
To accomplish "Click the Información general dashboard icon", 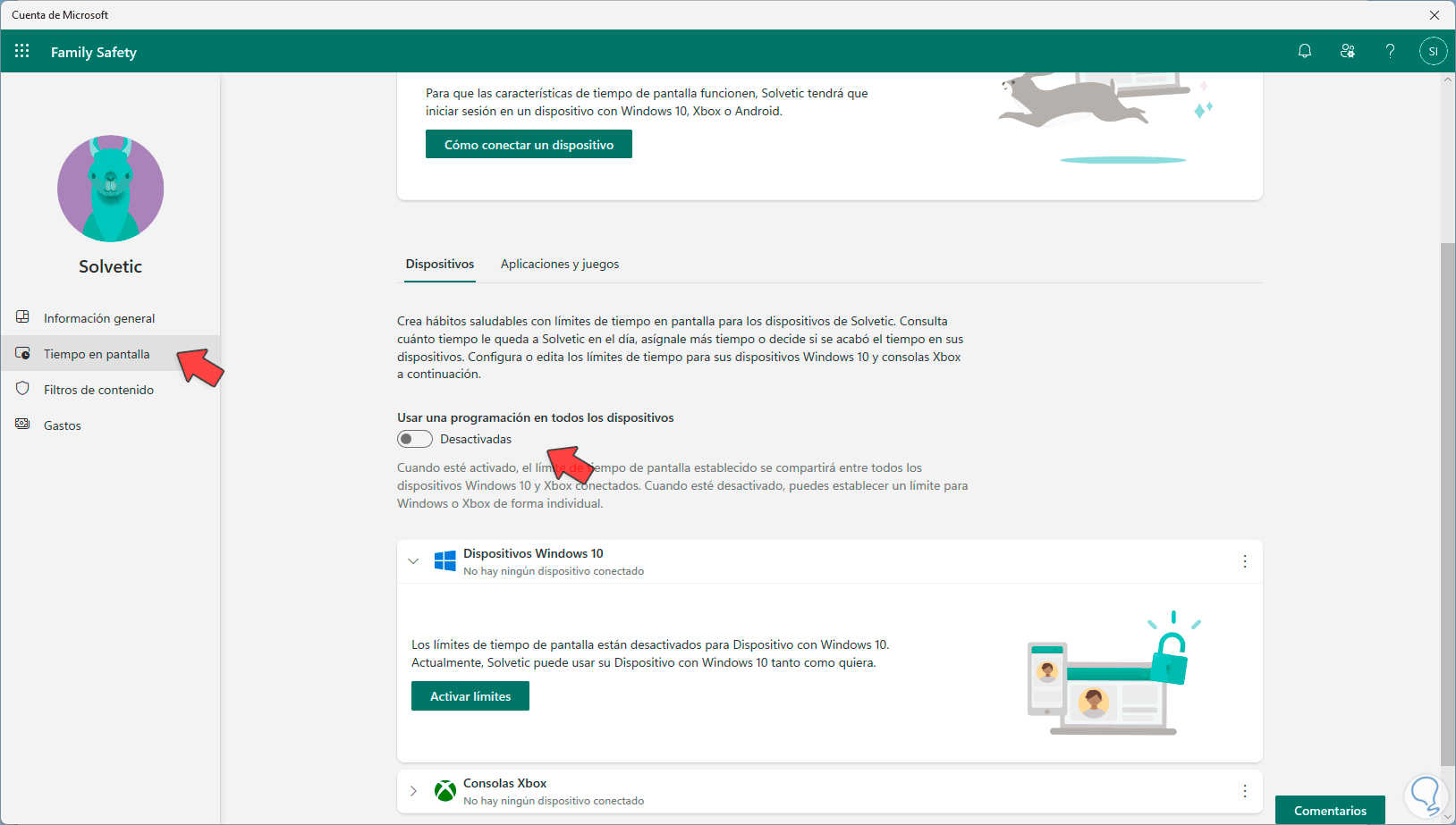I will (x=23, y=317).
